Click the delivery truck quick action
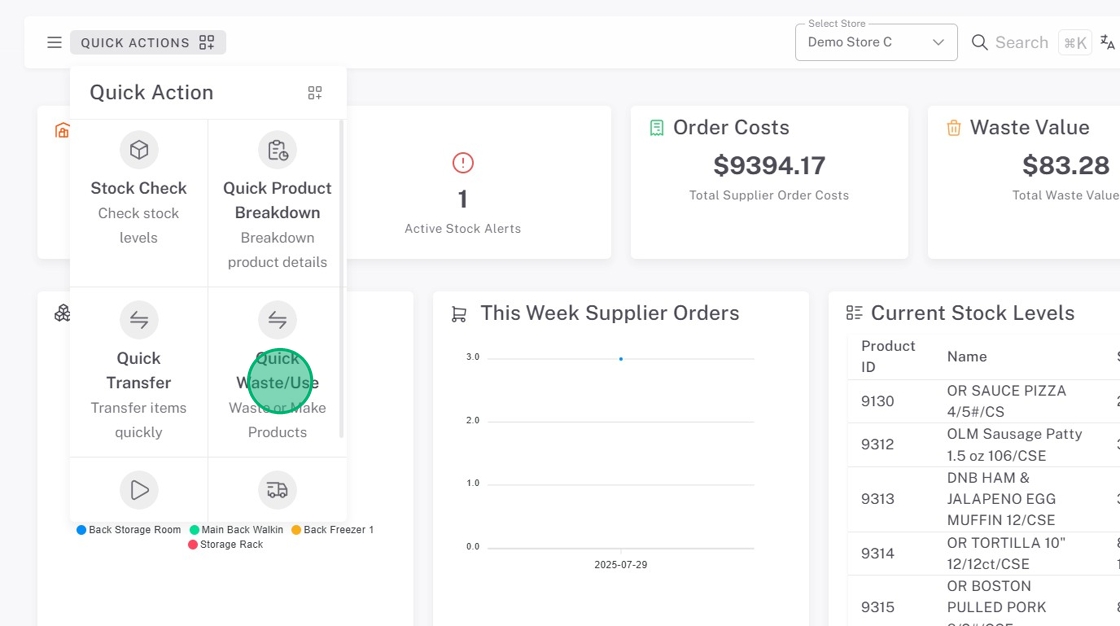The height and width of the screenshot is (626, 1120). (277, 490)
